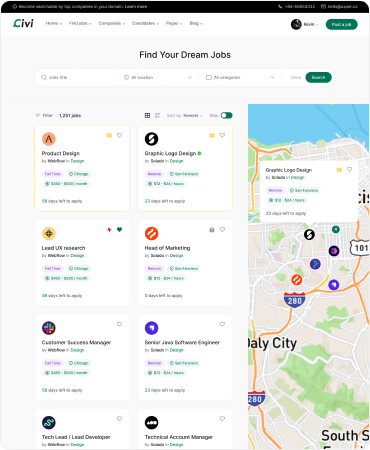Click the red marker pin on map
Screen dimensions: 370x450
[x=296, y=279]
